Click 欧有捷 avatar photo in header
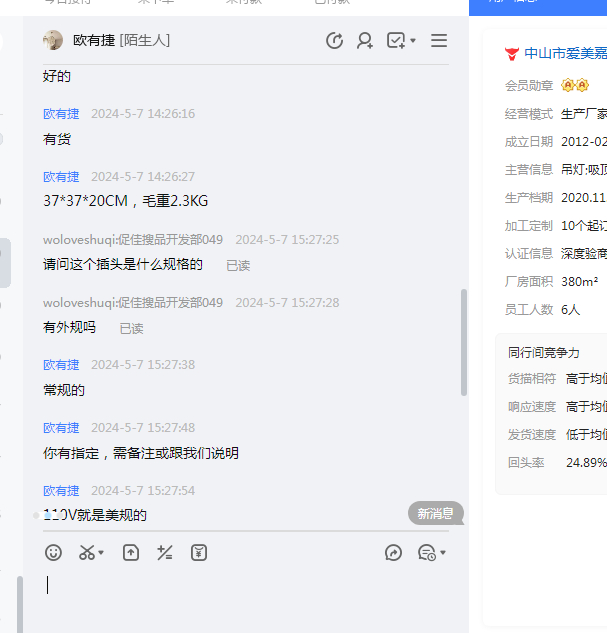607x633 pixels. click(x=53, y=40)
